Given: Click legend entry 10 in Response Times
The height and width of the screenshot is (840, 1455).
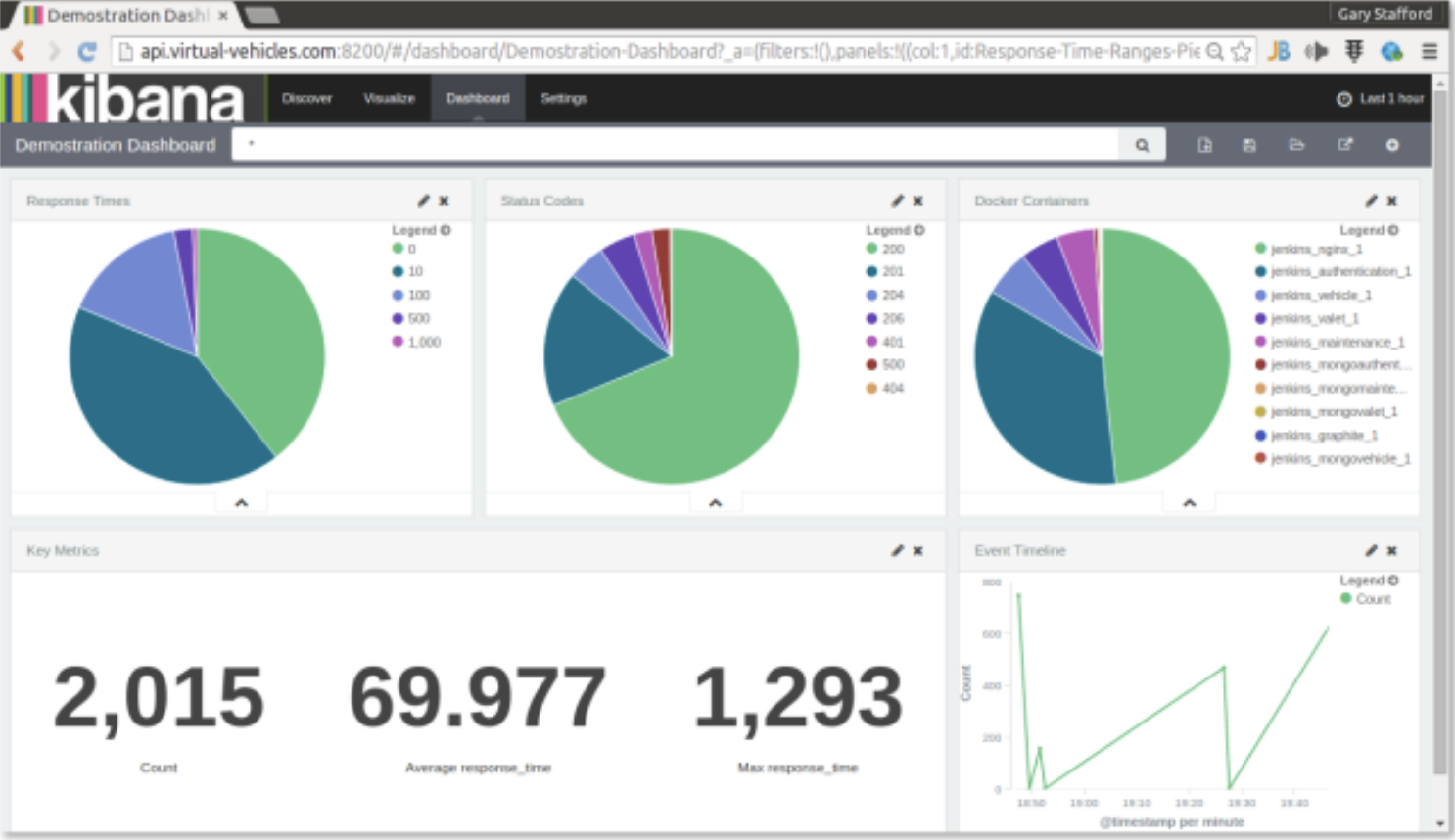Looking at the screenshot, I should pyautogui.click(x=407, y=271).
